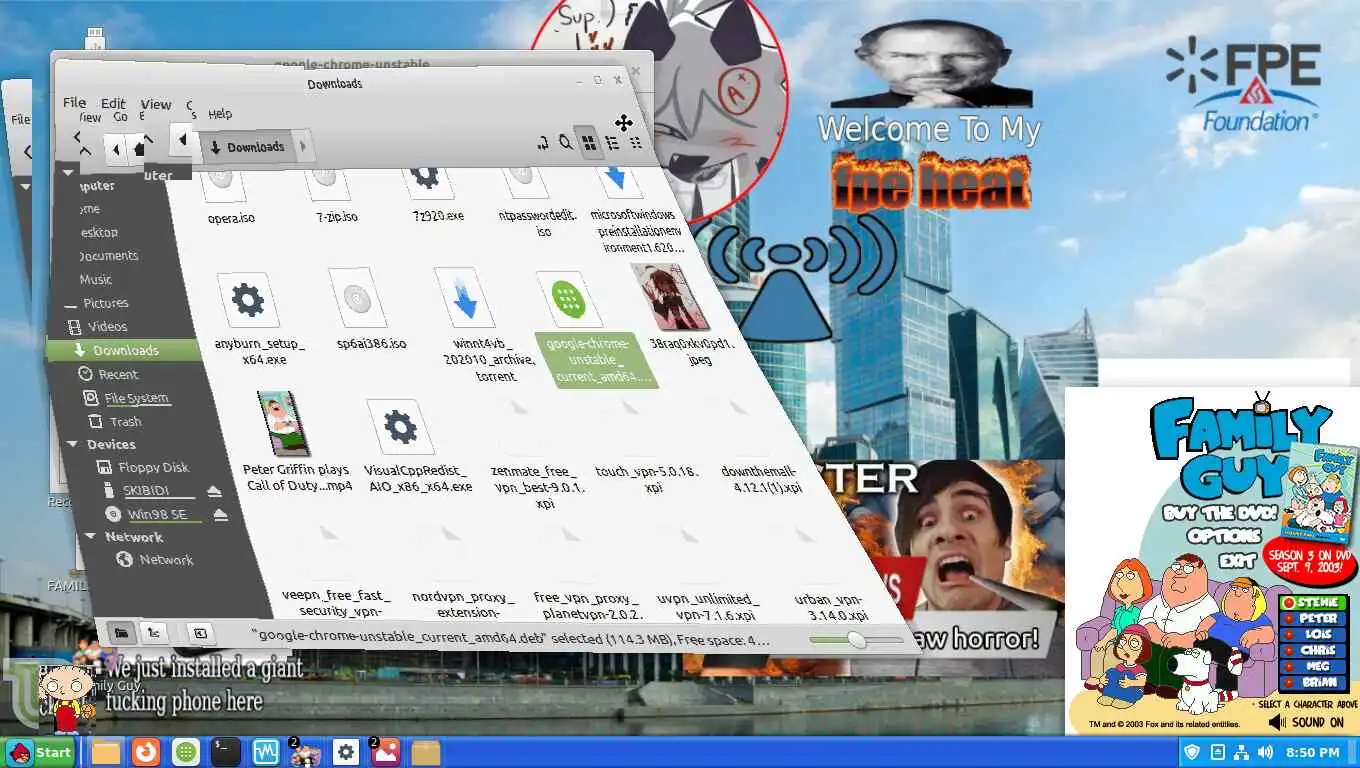
Task: Hide the sidebar using status bar button
Action: pos(200,634)
